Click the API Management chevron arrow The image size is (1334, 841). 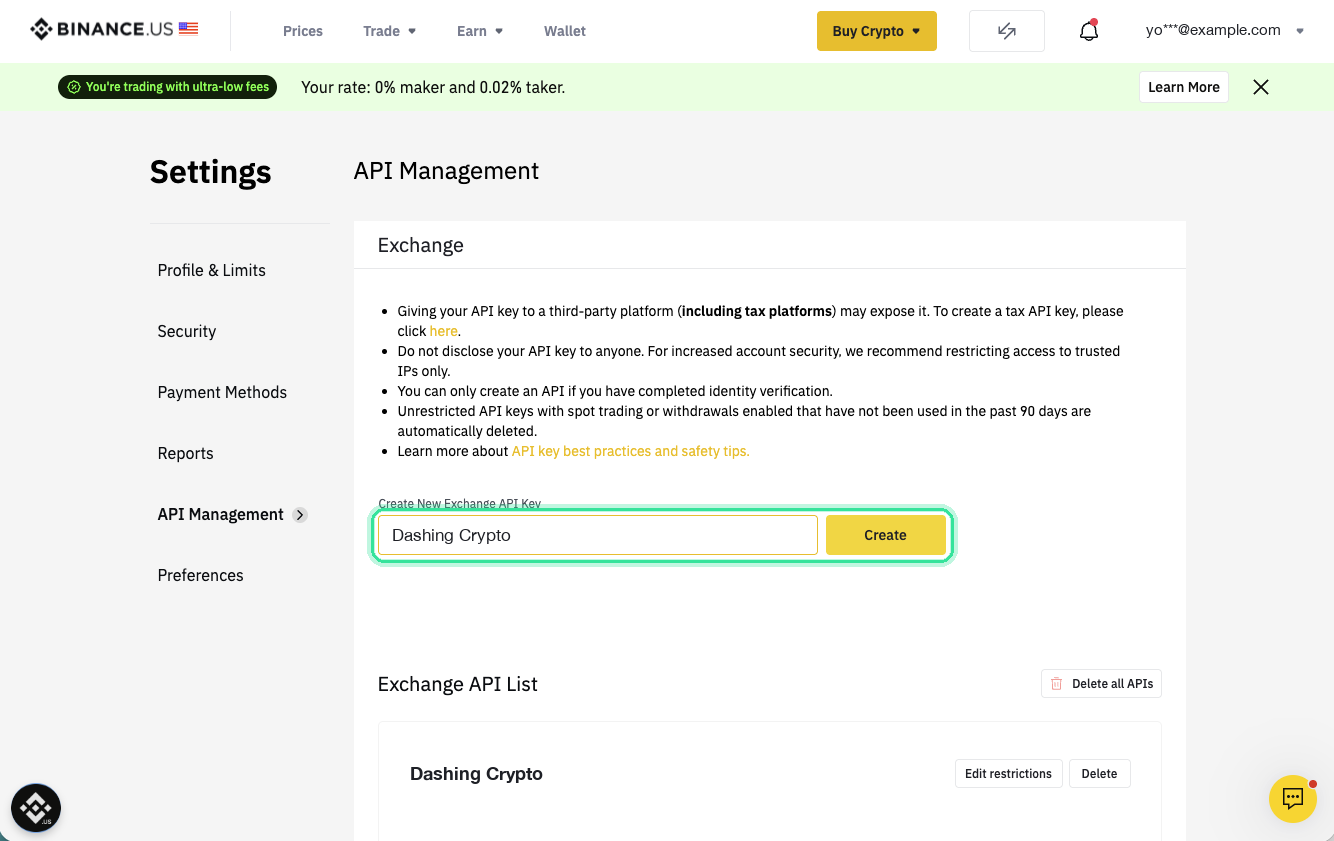[x=300, y=515]
